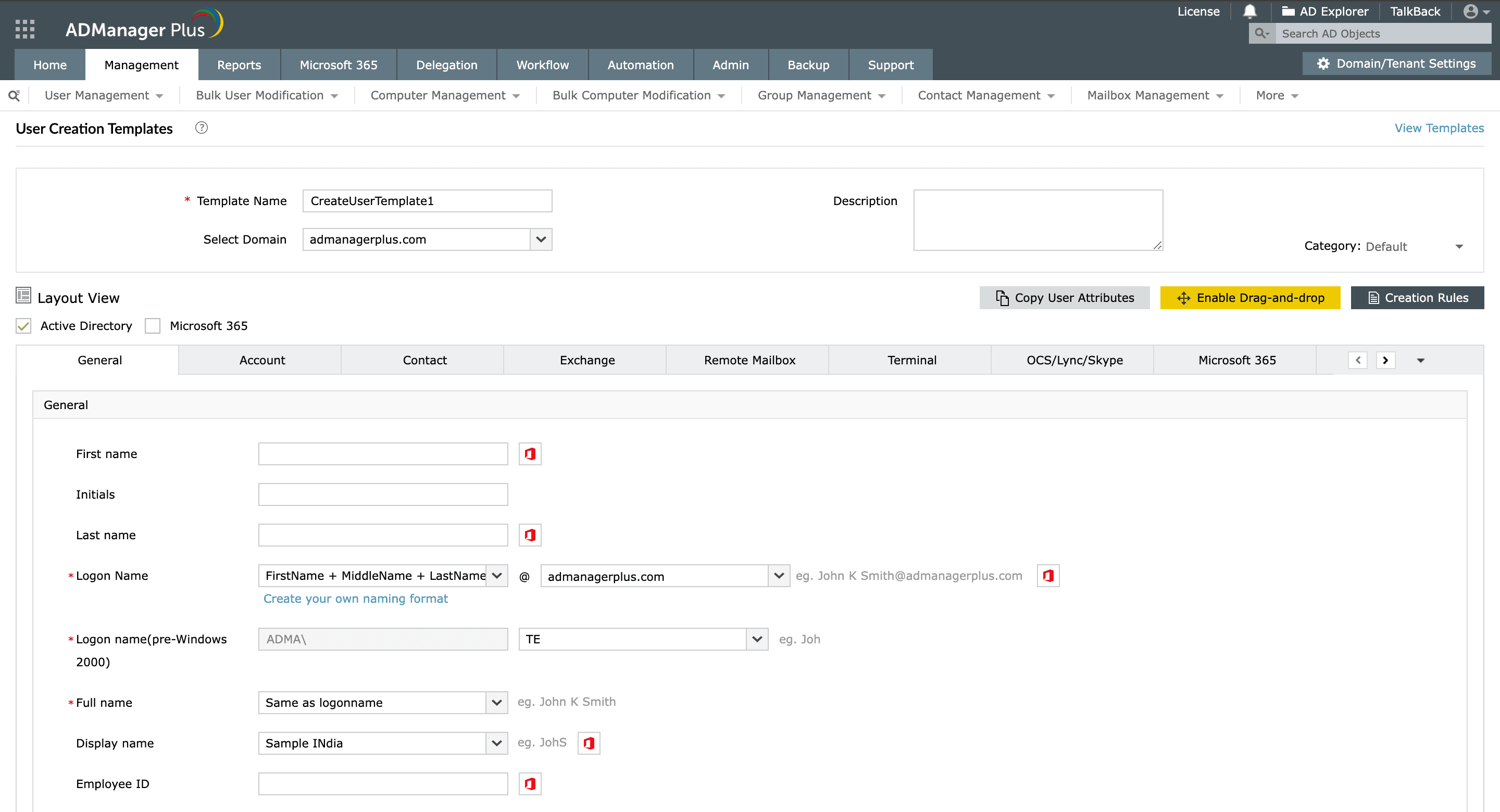Click the Template Name input field

428,200
